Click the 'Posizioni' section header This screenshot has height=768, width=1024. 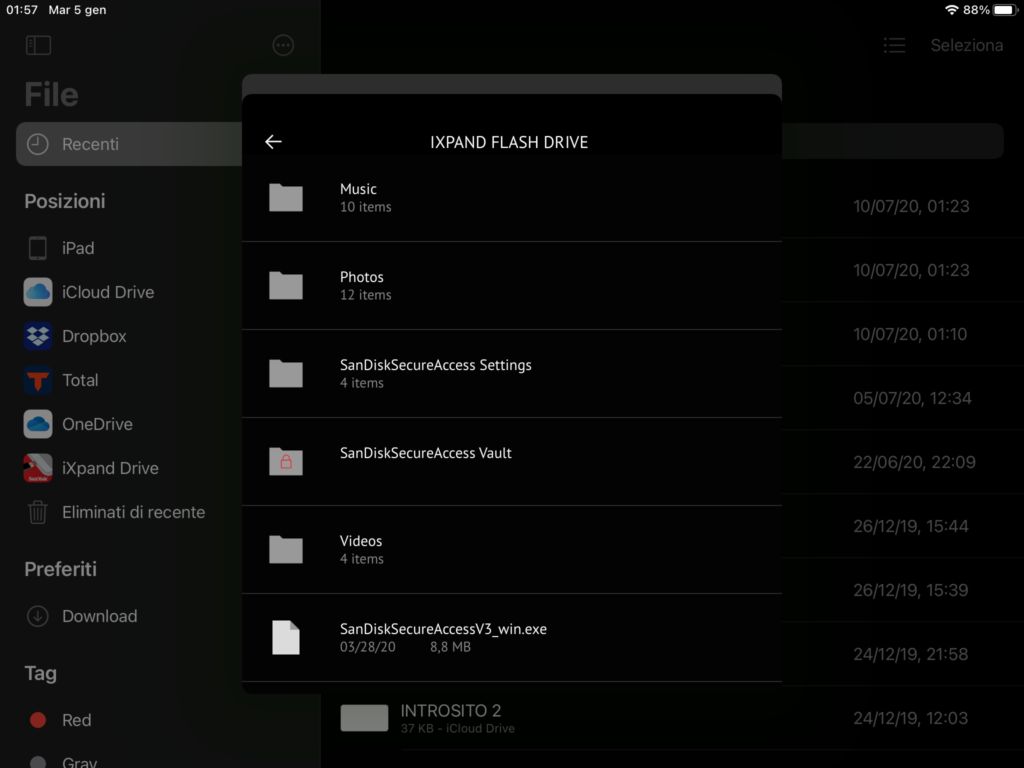[65, 201]
